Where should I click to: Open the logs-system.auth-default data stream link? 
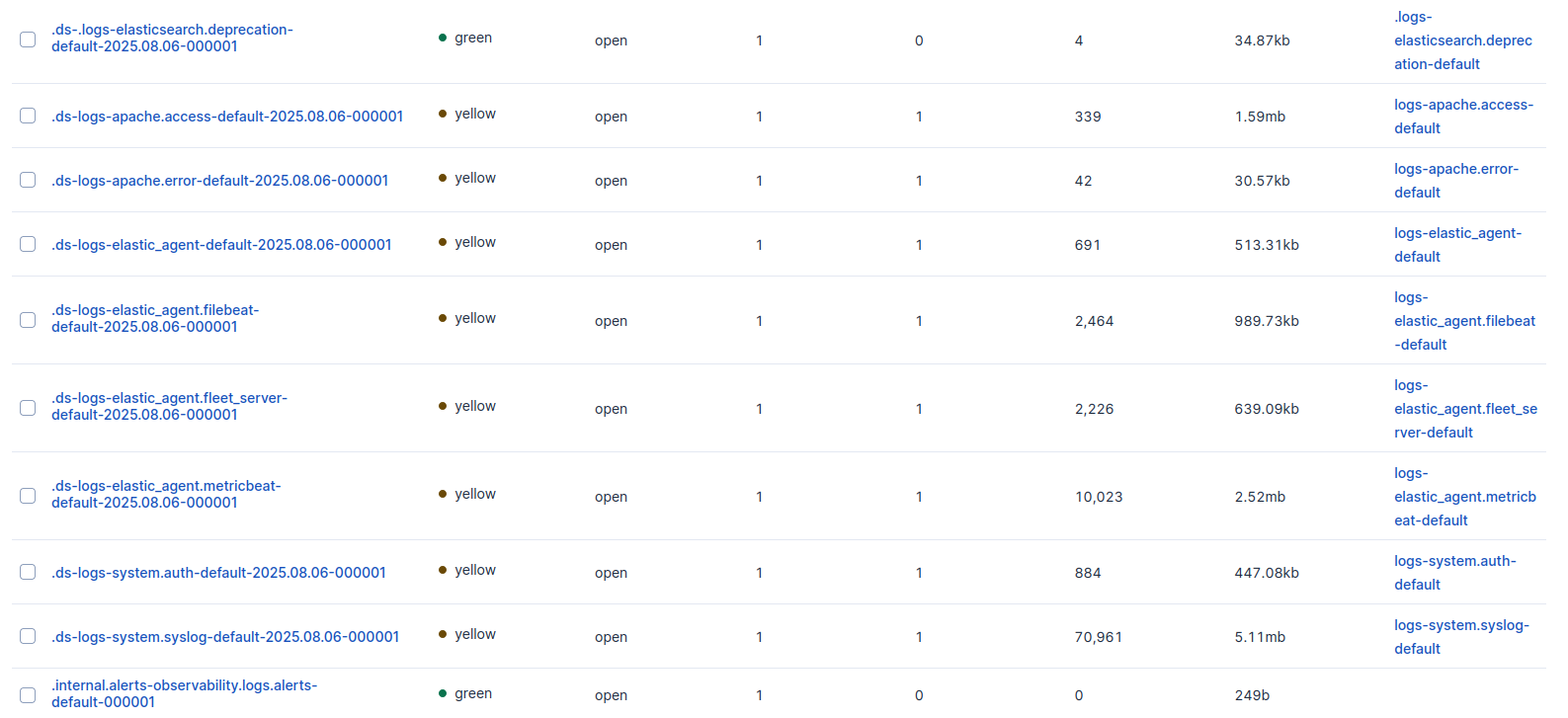1454,573
